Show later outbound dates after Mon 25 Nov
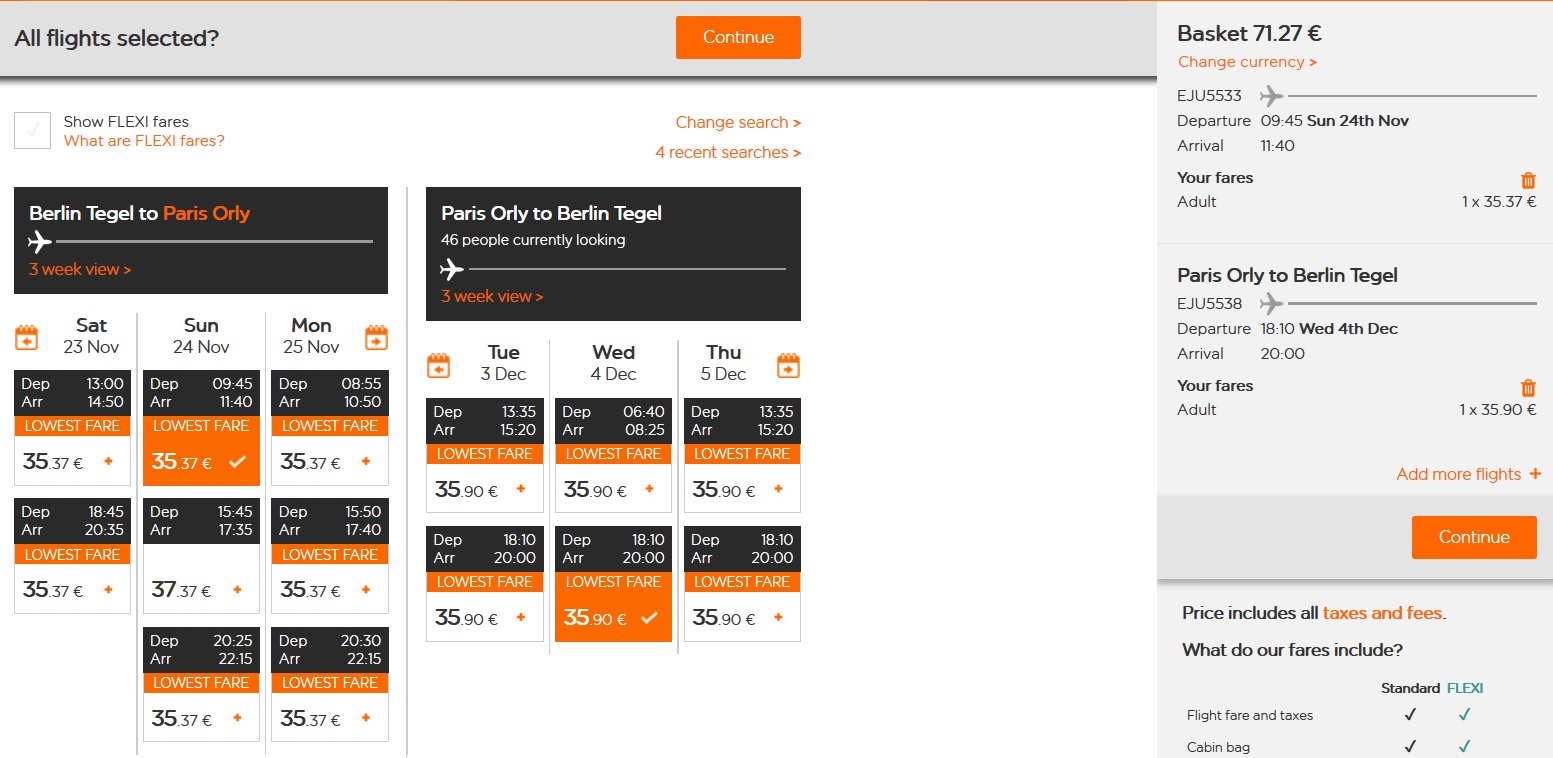Viewport: 1553px width, 758px height. pos(376,338)
